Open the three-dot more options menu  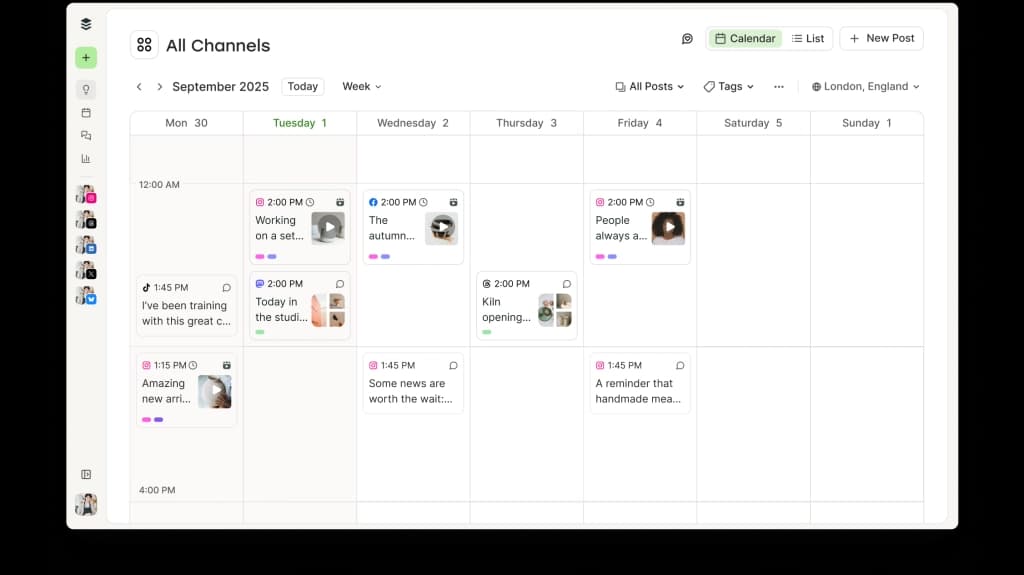[x=779, y=87]
